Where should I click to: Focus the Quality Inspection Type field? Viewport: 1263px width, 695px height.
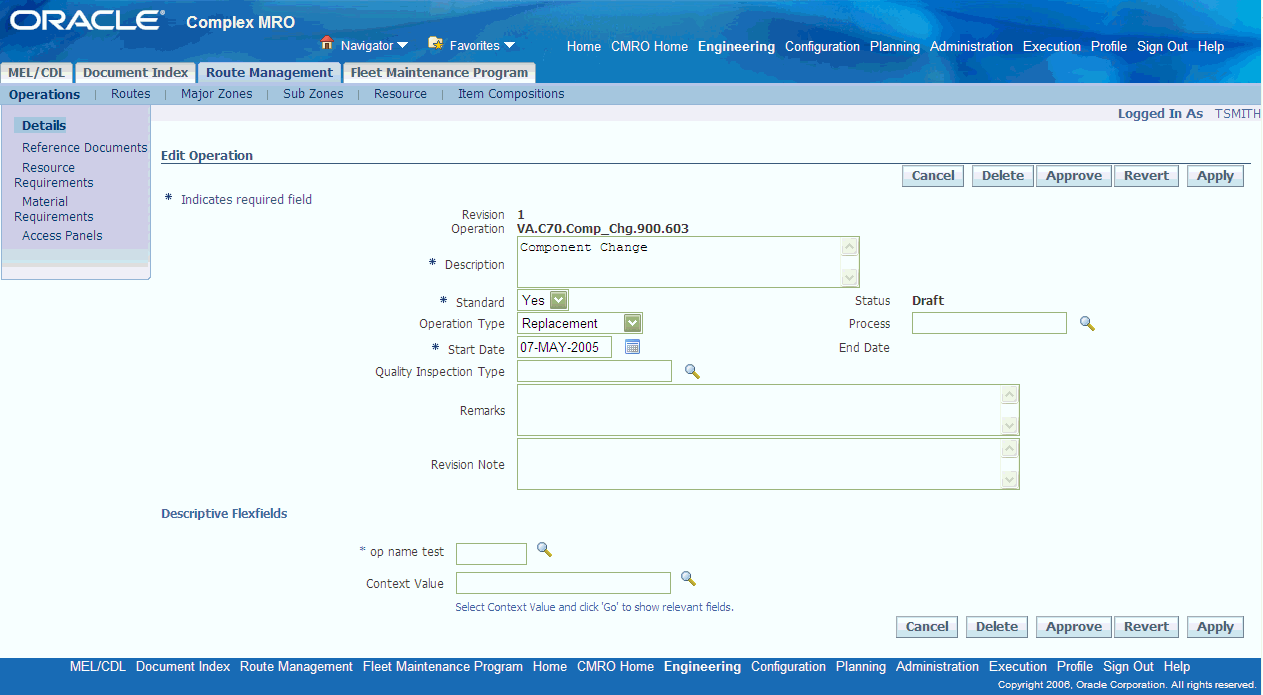coord(594,371)
